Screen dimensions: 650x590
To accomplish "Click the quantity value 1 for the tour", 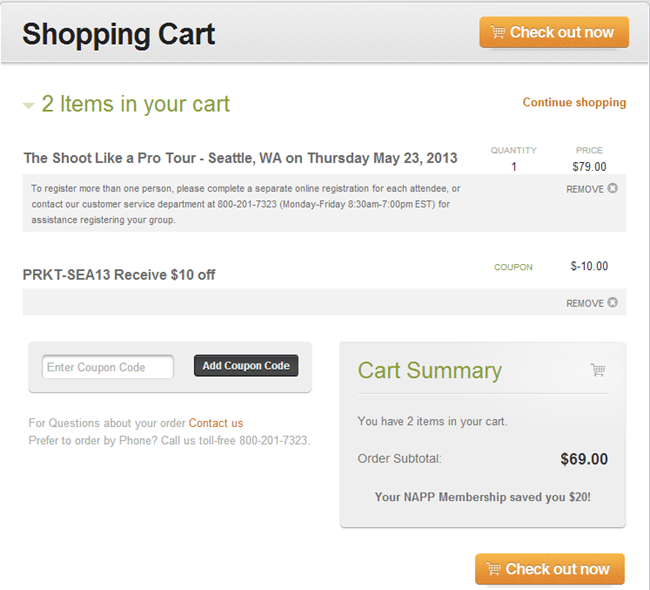I will click(x=514, y=167).
